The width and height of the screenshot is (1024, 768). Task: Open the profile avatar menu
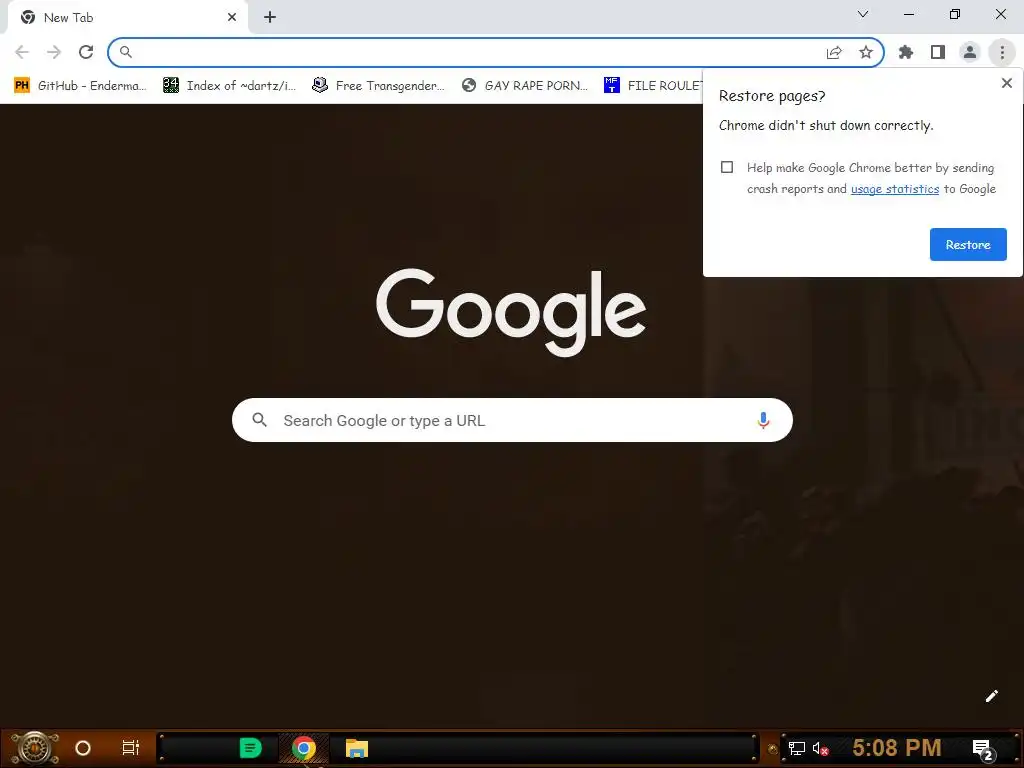tap(970, 52)
